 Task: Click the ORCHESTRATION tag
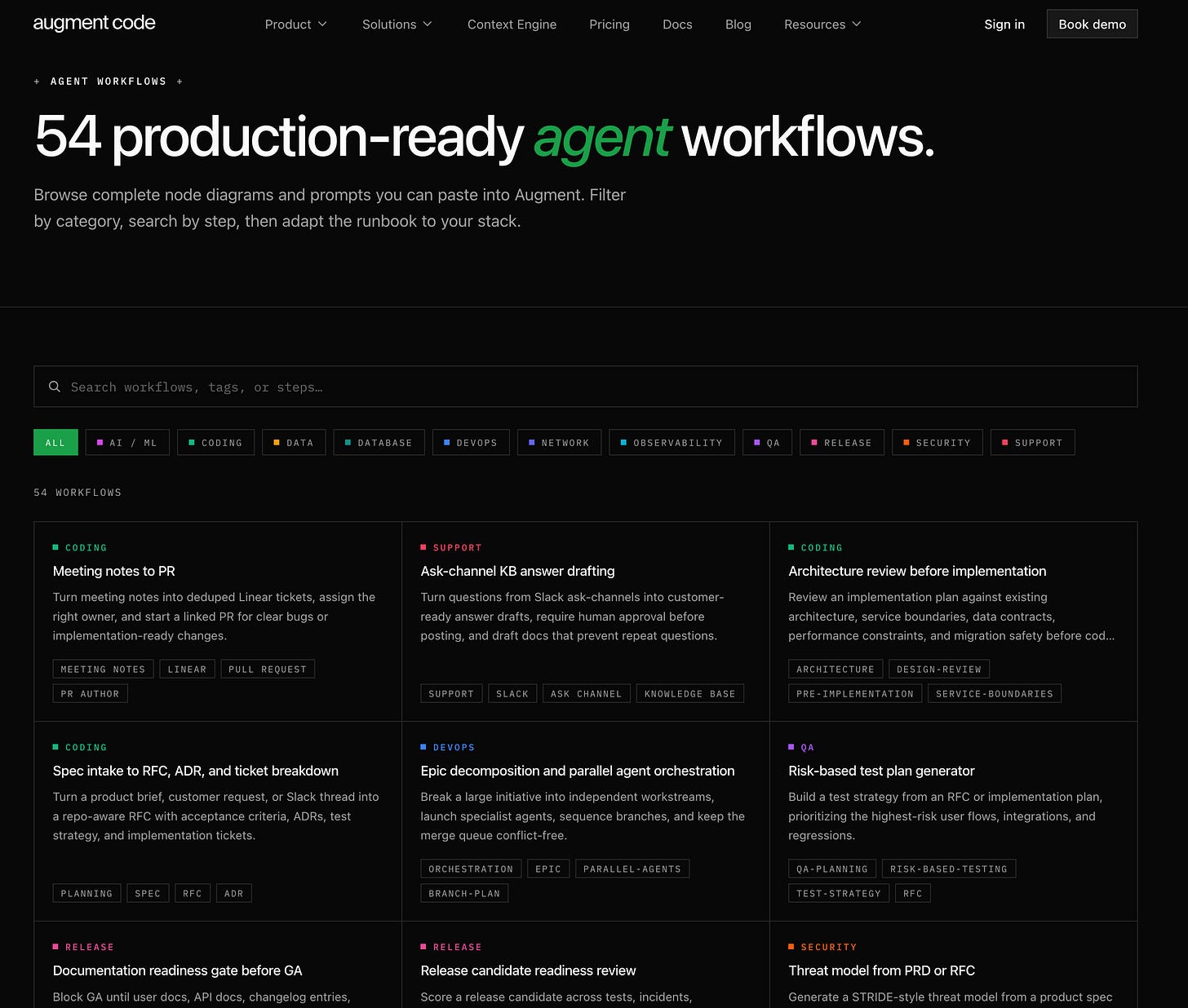[471, 869]
